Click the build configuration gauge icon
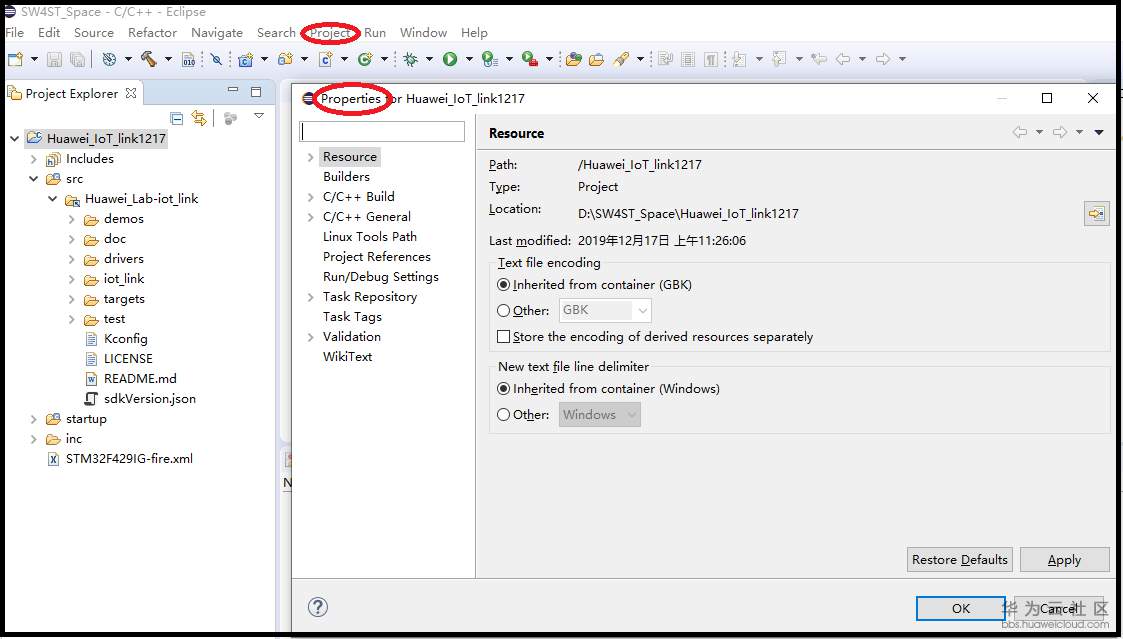 109,59
